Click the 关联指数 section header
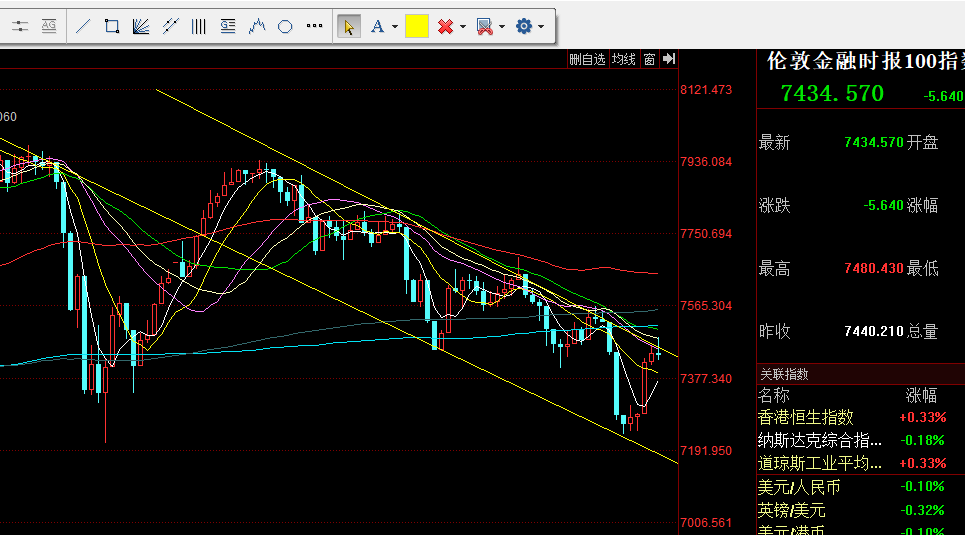The height and width of the screenshot is (535, 965). pyautogui.click(x=784, y=374)
